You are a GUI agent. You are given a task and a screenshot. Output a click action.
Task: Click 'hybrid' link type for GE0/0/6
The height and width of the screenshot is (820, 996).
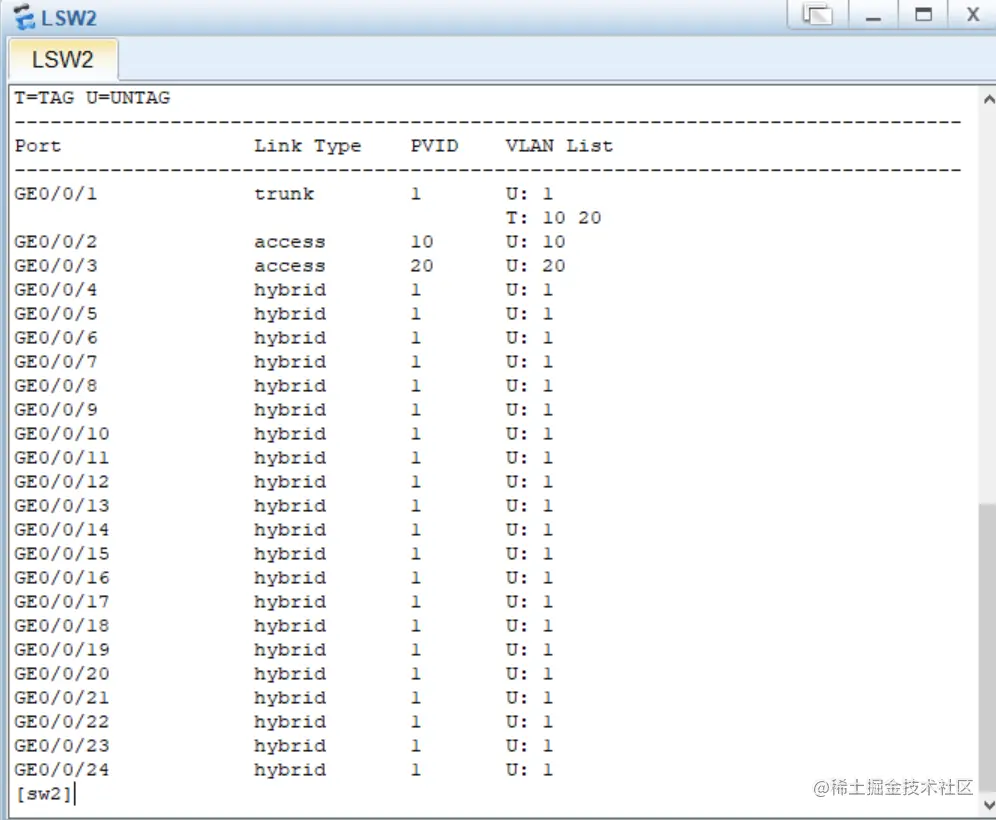coord(290,339)
